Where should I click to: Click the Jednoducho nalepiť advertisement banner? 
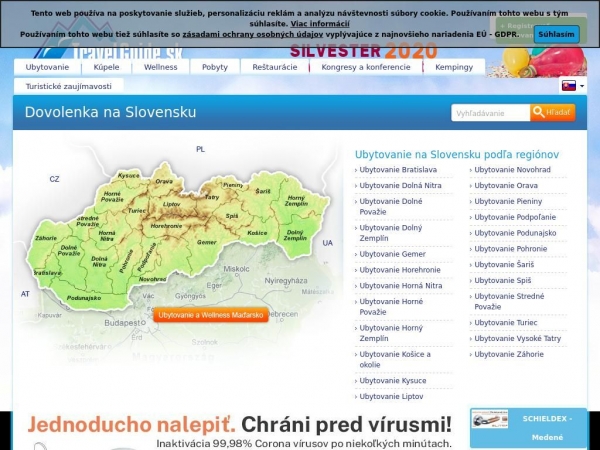(240, 430)
